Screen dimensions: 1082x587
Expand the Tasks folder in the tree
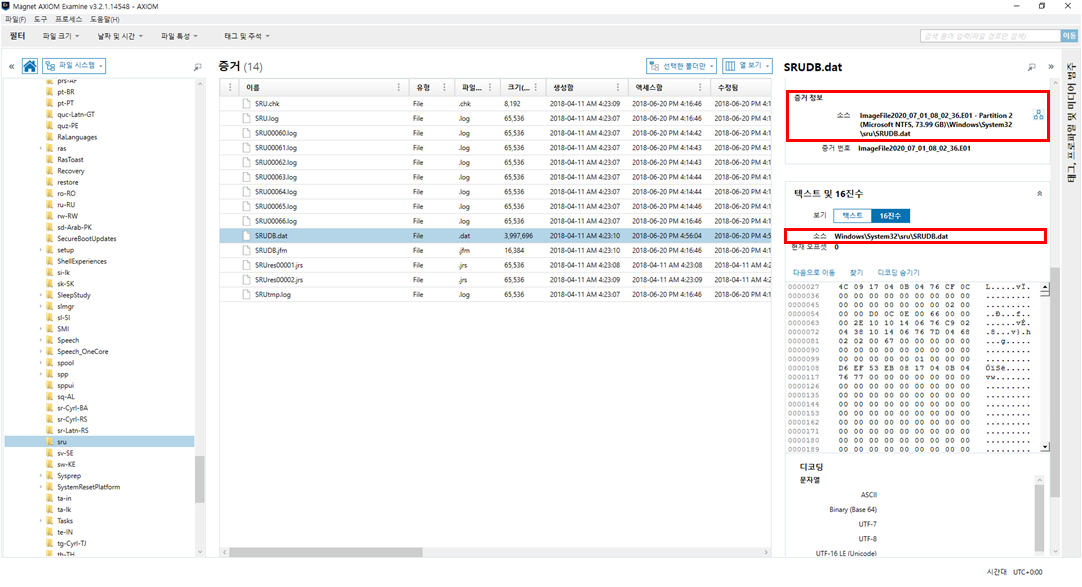tap(41, 521)
